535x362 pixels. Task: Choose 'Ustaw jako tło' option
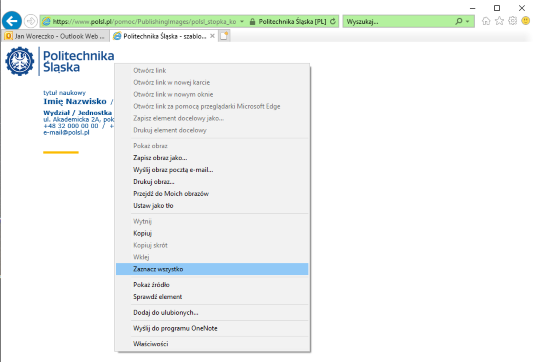(212, 205)
